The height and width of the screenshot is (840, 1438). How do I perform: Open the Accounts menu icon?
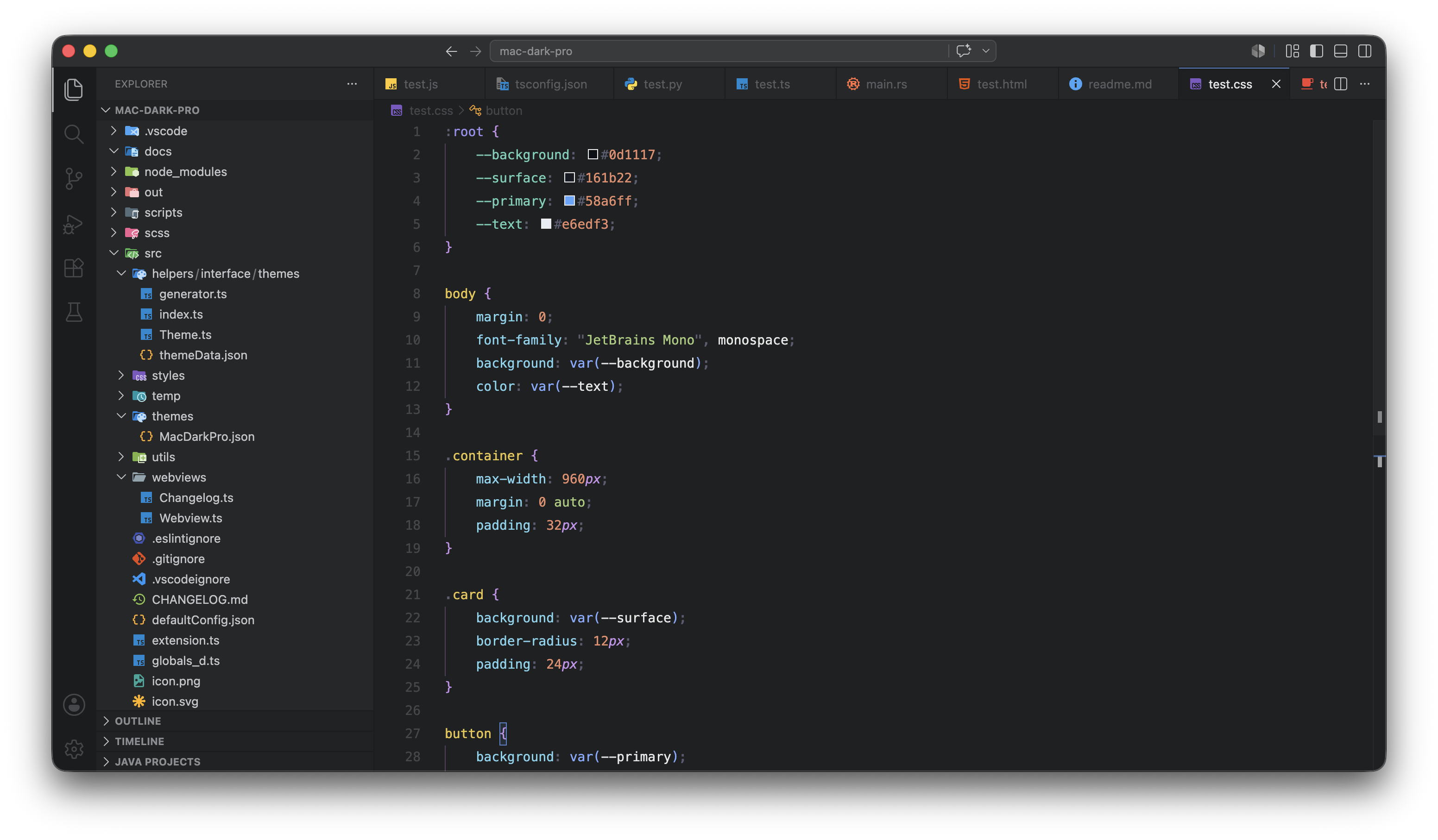tap(74, 705)
